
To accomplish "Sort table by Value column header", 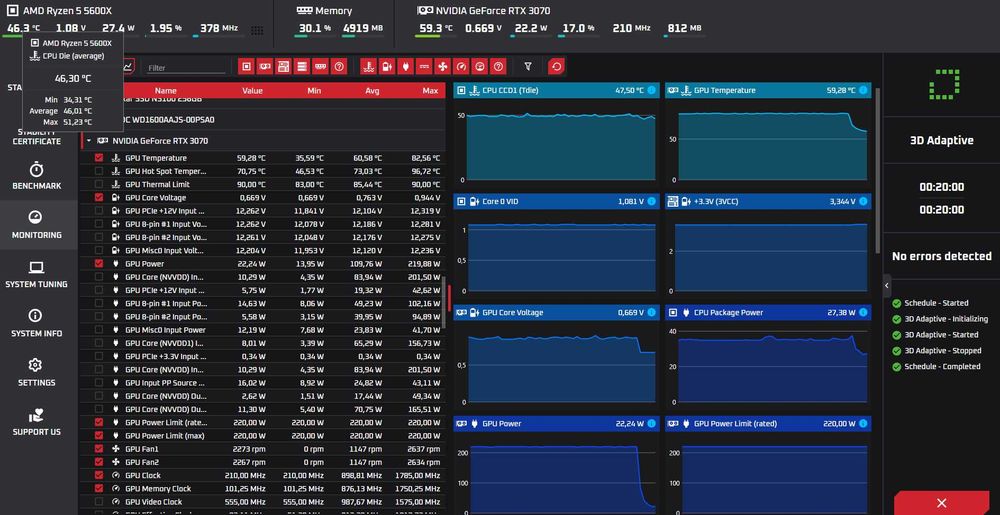I will pyautogui.click(x=253, y=91).
